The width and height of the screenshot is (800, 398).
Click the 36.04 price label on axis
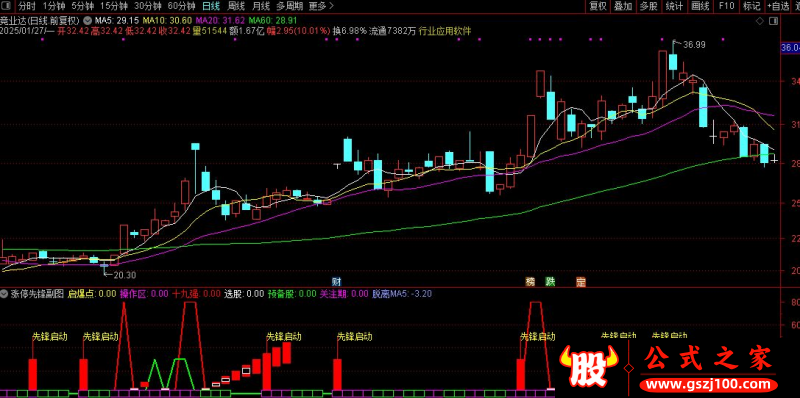[790, 48]
